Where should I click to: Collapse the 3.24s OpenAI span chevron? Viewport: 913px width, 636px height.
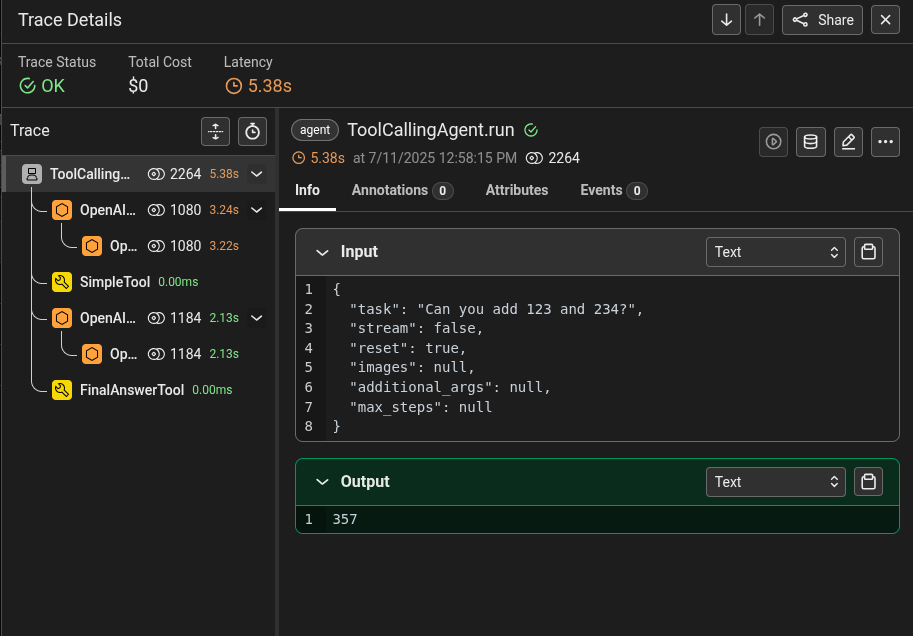click(257, 210)
